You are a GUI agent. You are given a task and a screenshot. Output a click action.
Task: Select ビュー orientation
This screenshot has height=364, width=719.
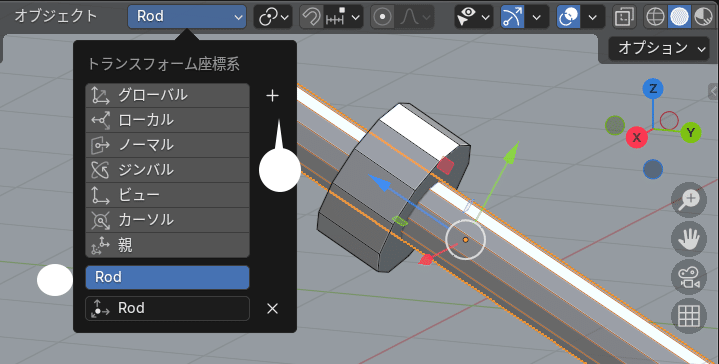[x=167, y=195]
